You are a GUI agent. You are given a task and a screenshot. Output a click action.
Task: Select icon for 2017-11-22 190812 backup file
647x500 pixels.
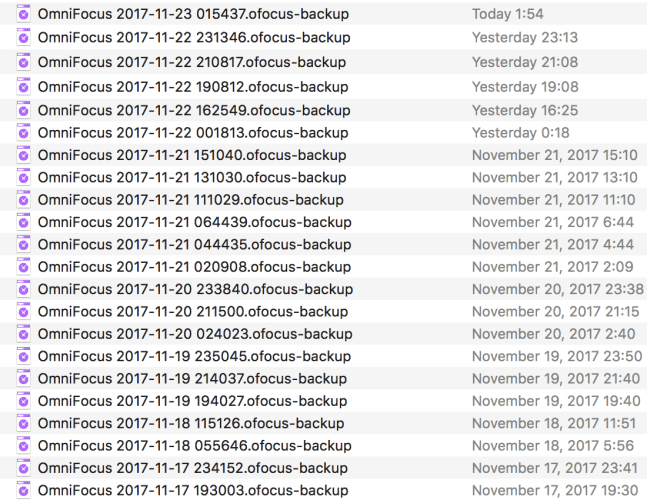pyautogui.click(x=24, y=87)
